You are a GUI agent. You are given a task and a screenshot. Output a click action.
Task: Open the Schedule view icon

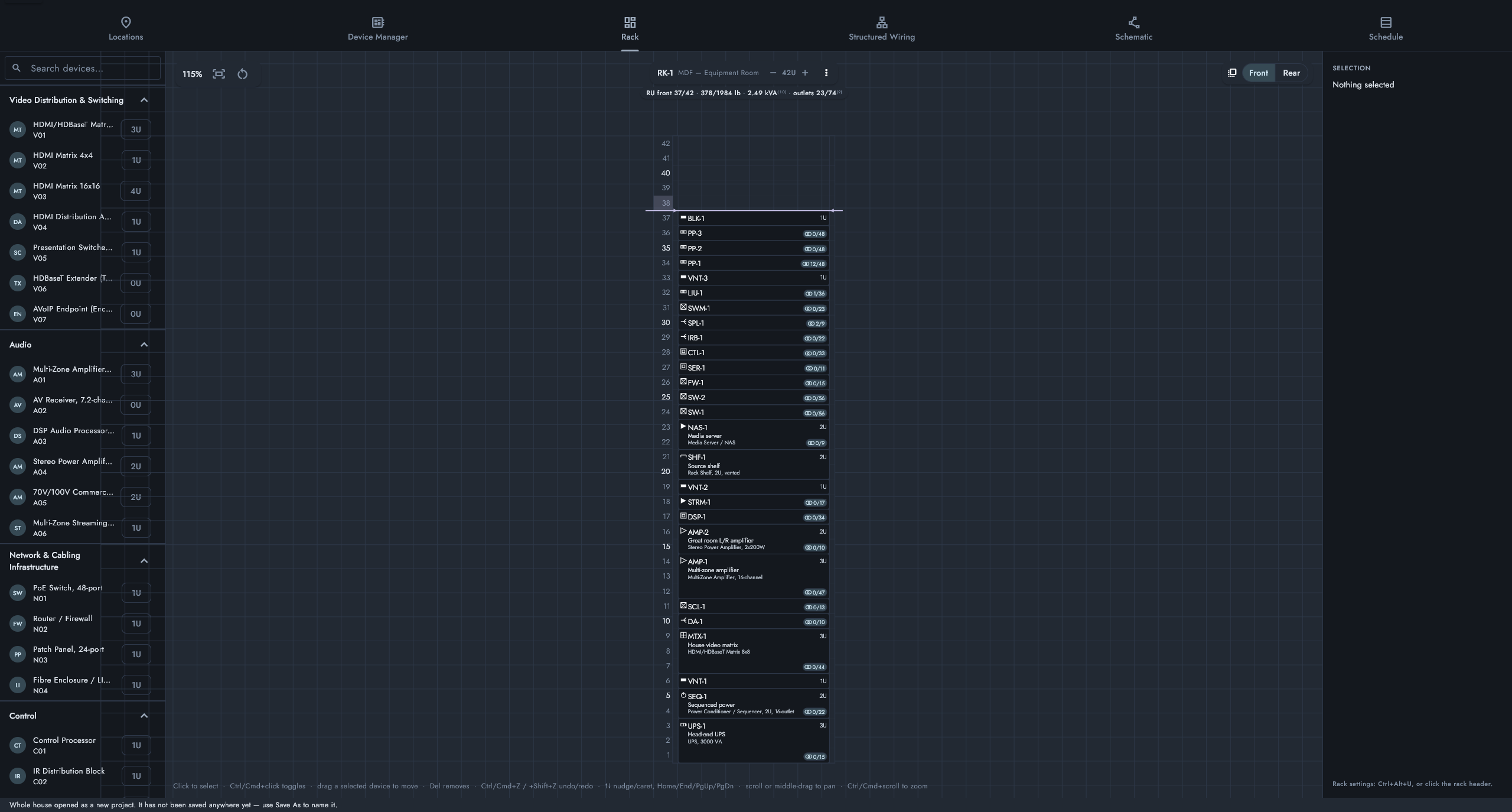point(1386,22)
